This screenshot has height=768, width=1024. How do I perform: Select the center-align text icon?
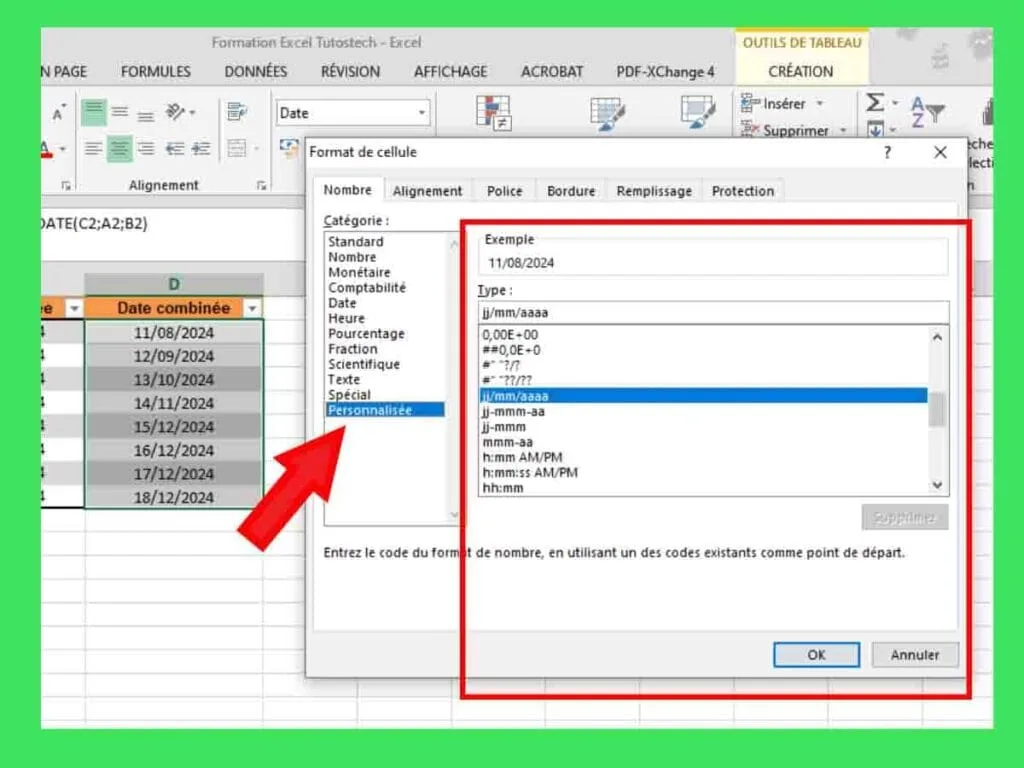tap(120, 147)
